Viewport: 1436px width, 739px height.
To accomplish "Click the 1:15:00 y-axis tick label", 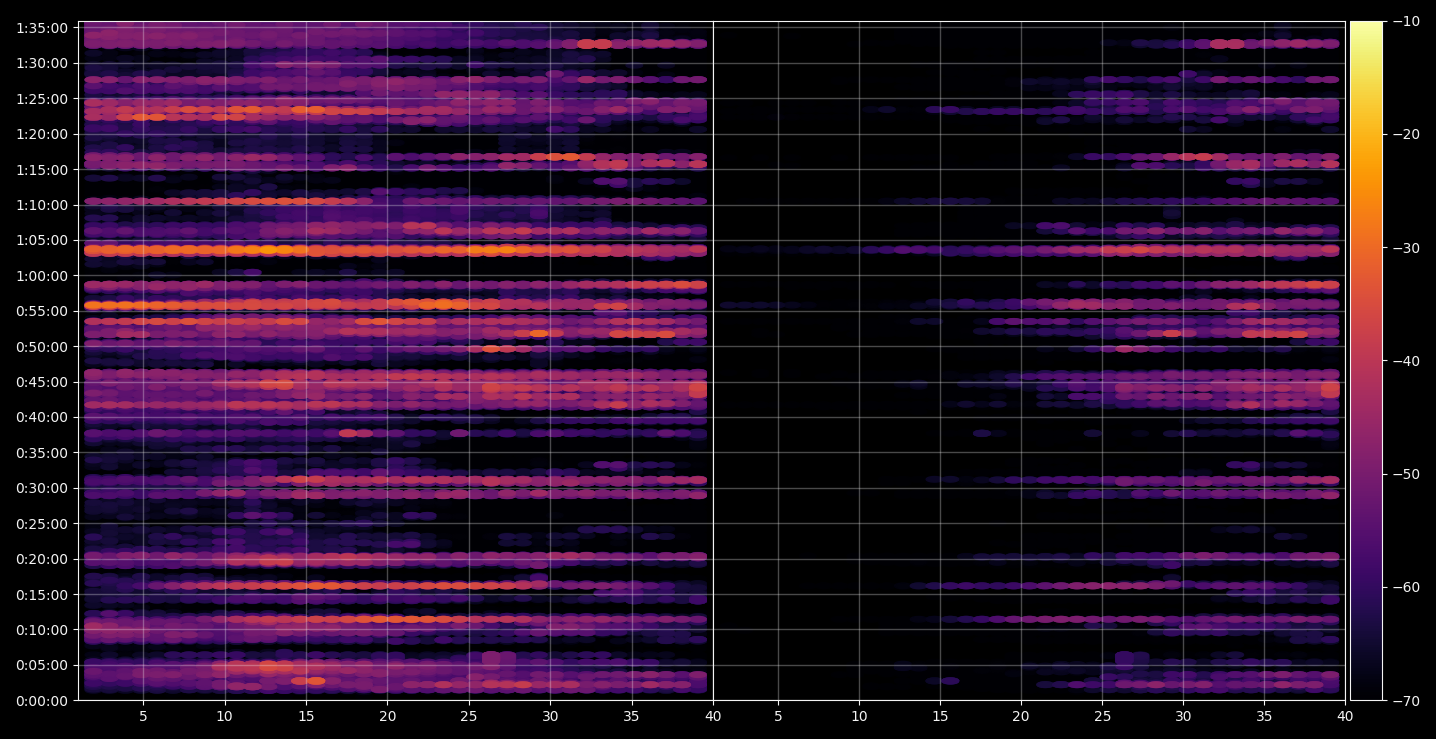I will pyautogui.click(x=42, y=170).
